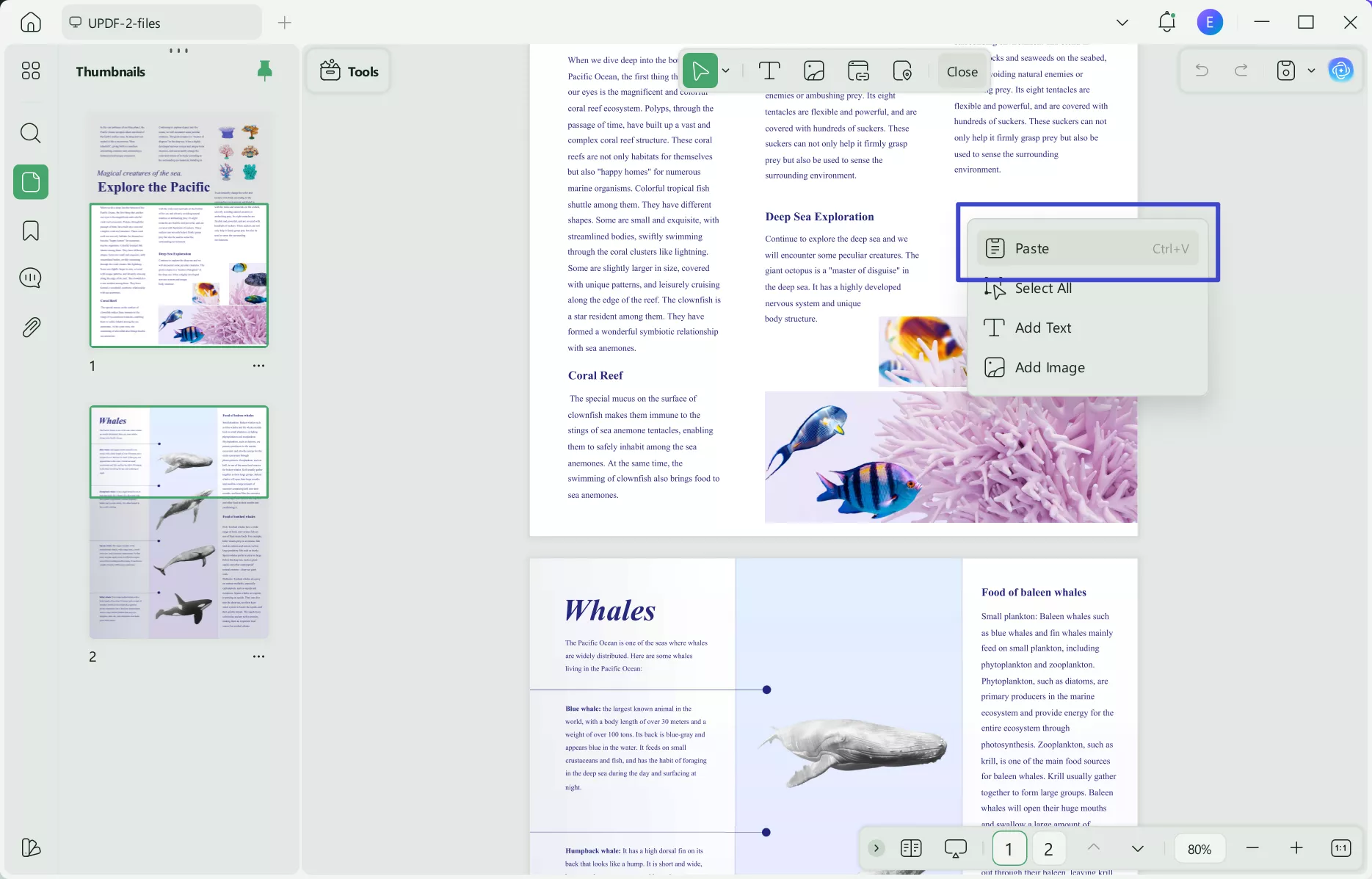Open the attachments paperclip panel
The width and height of the screenshot is (1372, 879).
[x=30, y=327]
